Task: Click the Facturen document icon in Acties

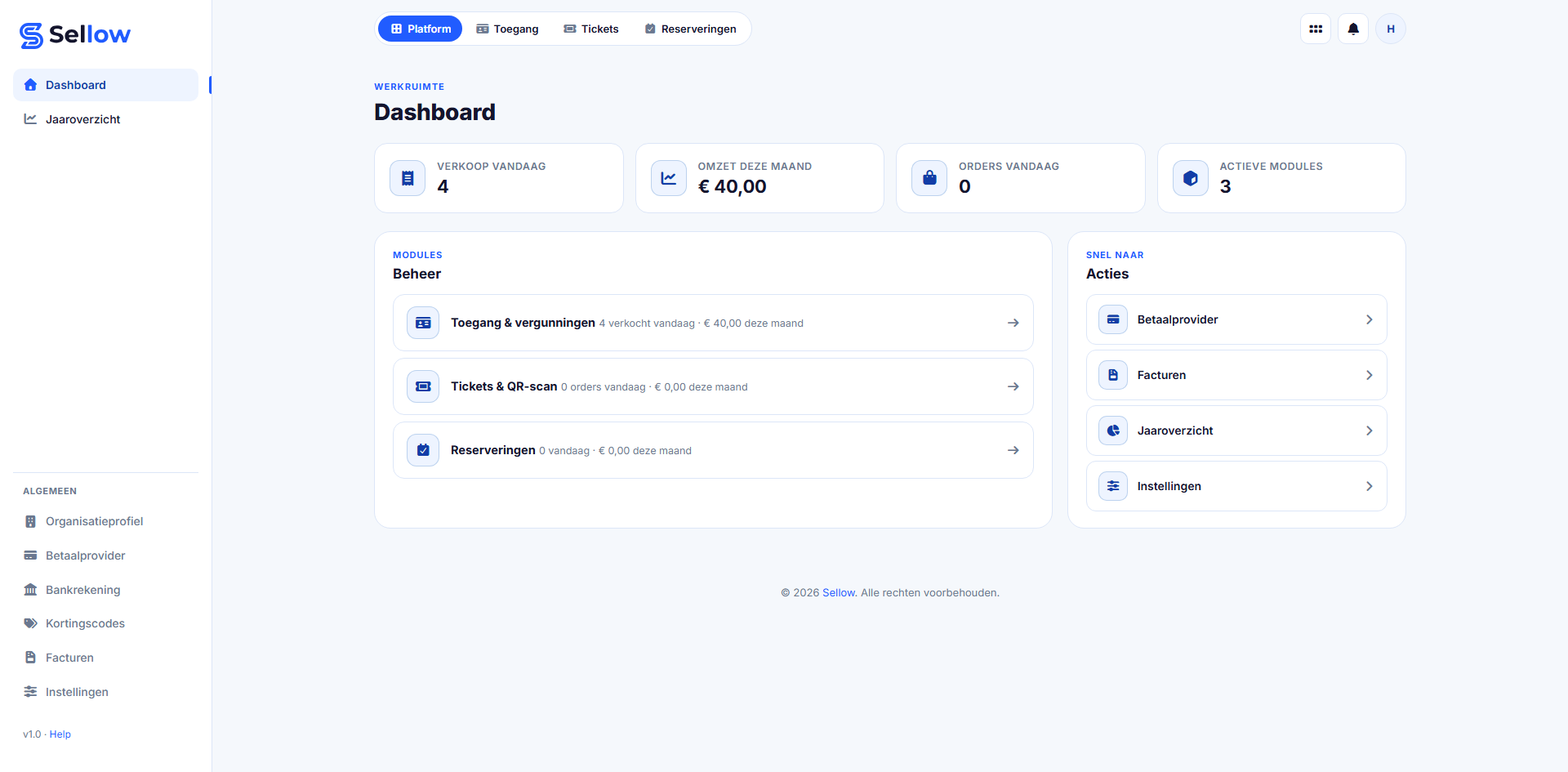Action: click(1113, 375)
